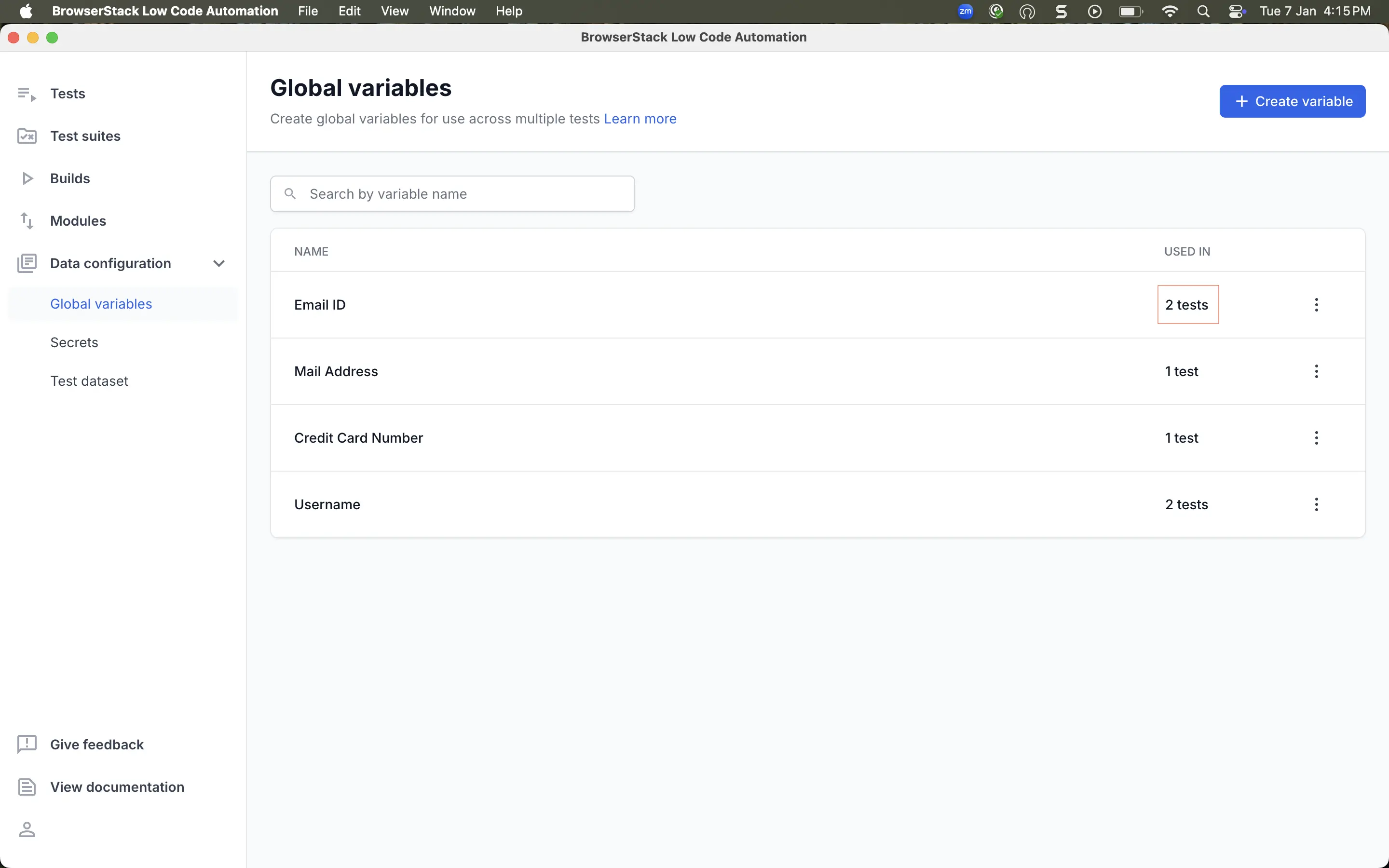Follow the Learn more link
Image resolution: width=1389 pixels, height=868 pixels.
tap(640, 119)
